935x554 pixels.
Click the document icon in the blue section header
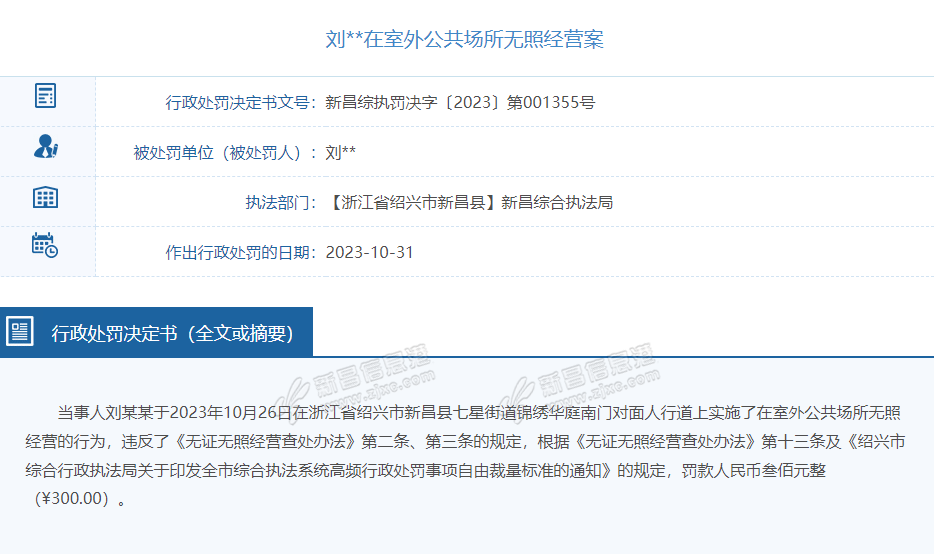click(20, 332)
